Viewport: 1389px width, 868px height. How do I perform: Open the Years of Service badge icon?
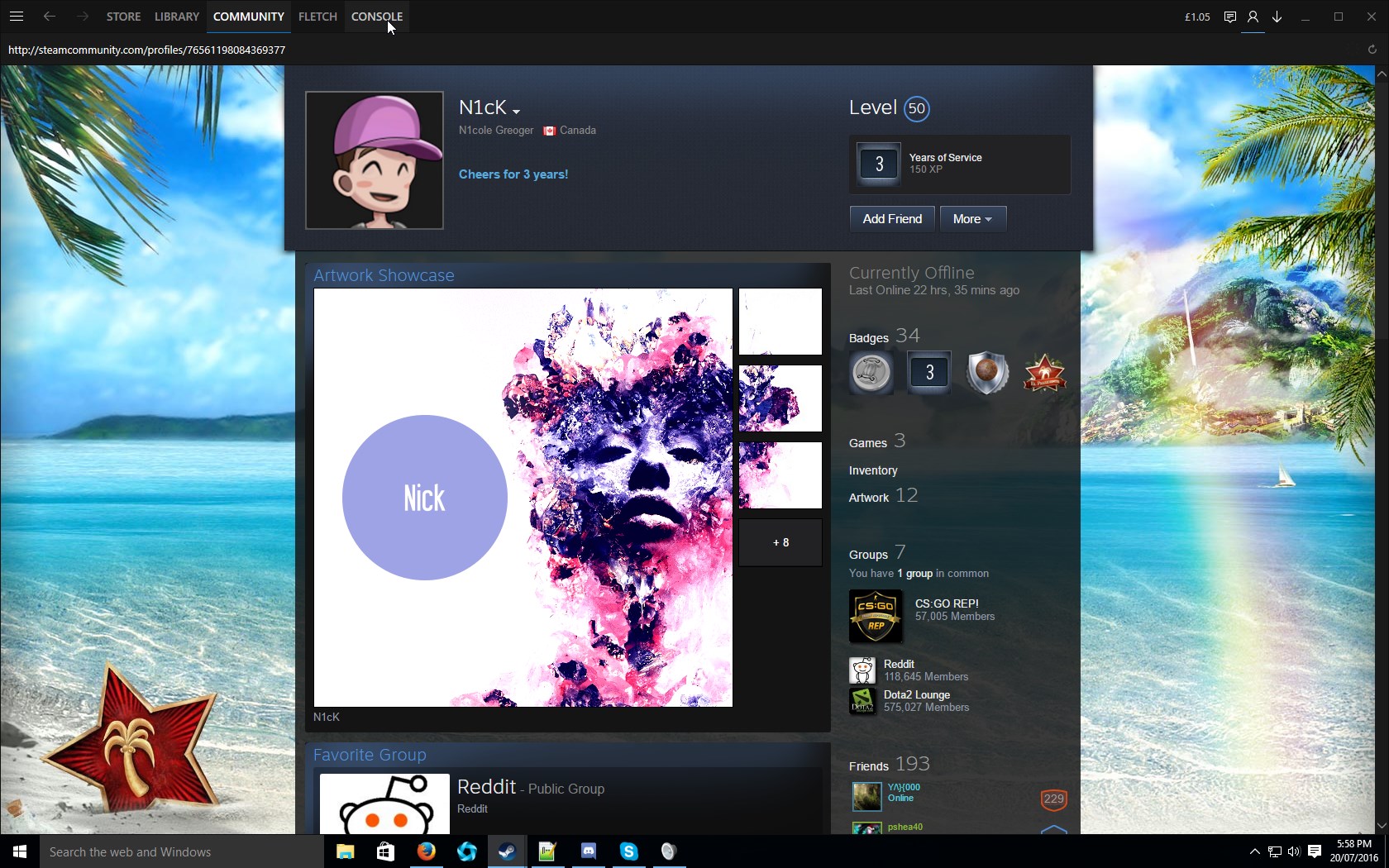(879, 164)
